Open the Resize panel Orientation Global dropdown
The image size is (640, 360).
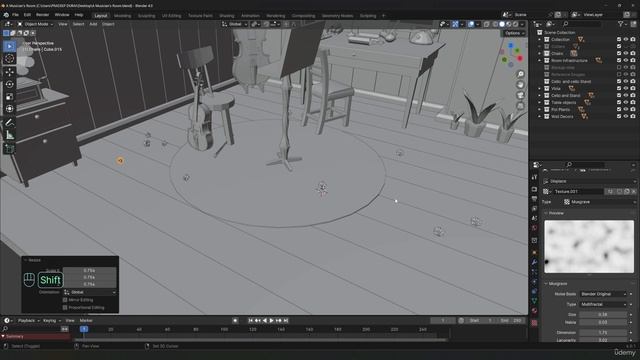90,292
